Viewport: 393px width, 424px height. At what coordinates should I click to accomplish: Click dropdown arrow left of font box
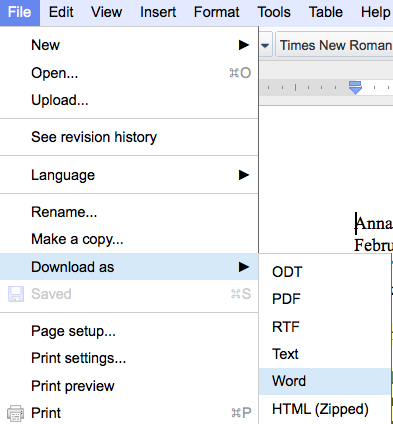click(265, 45)
